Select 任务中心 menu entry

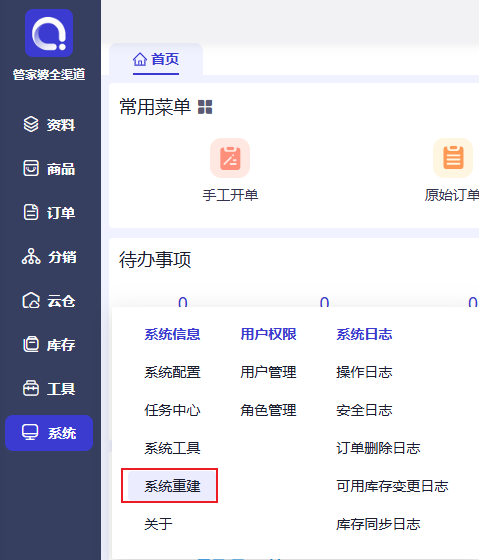coord(172,410)
